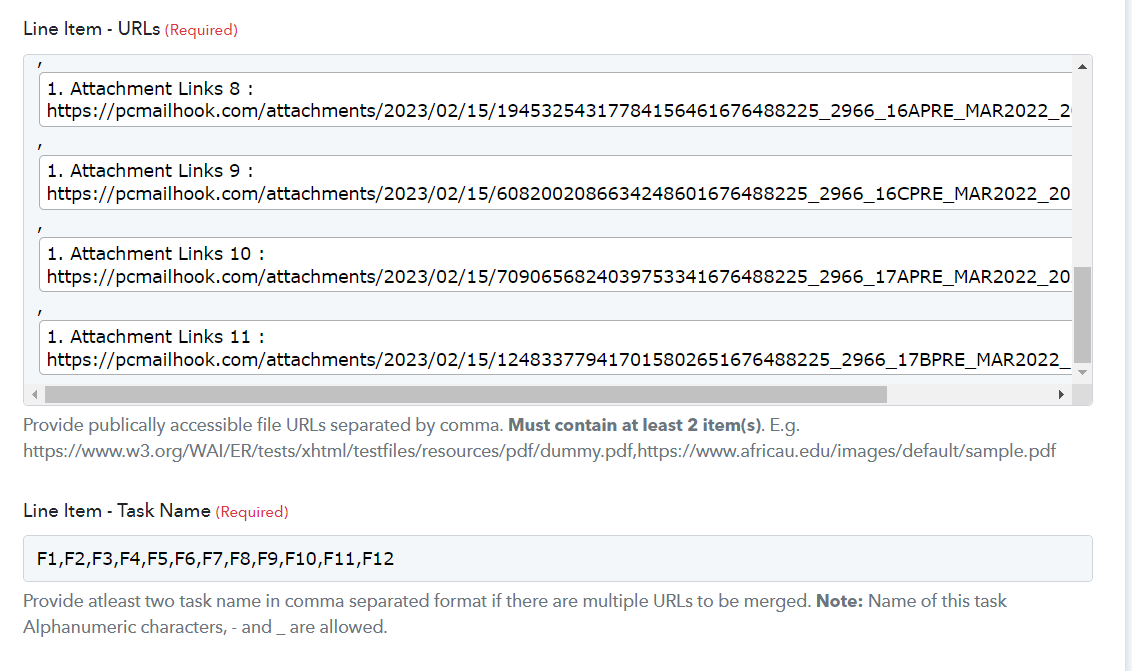Click the horizontal scrollbar left arrow
1132x671 pixels.
pyautogui.click(x=35, y=394)
